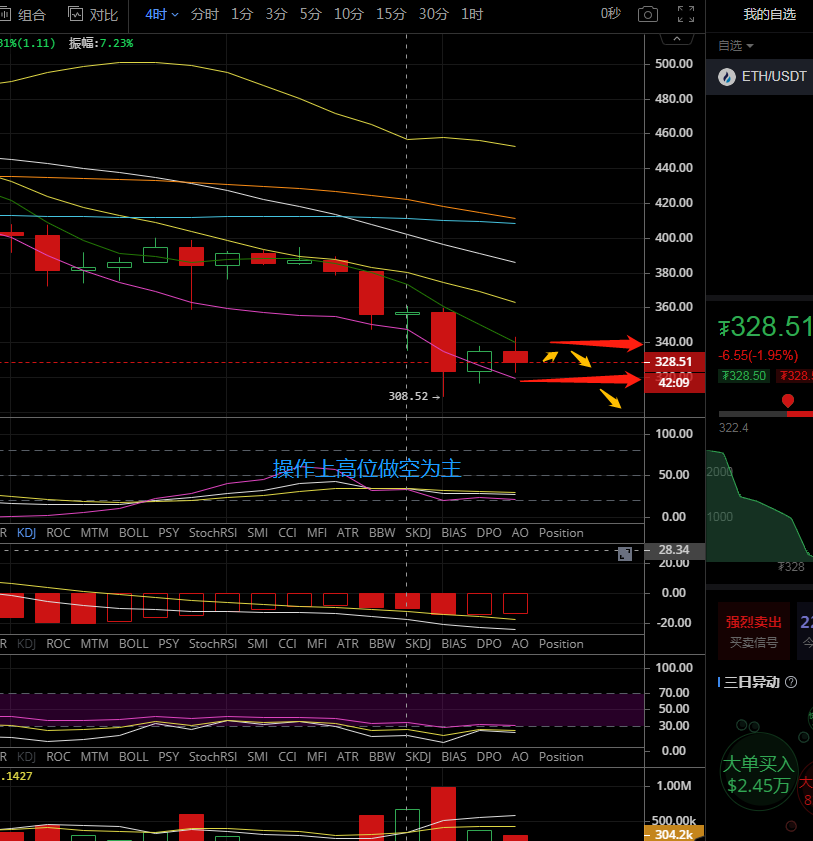Click the screenshot camera icon
This screenshot has height=841, width=813.
click(648, 14)
